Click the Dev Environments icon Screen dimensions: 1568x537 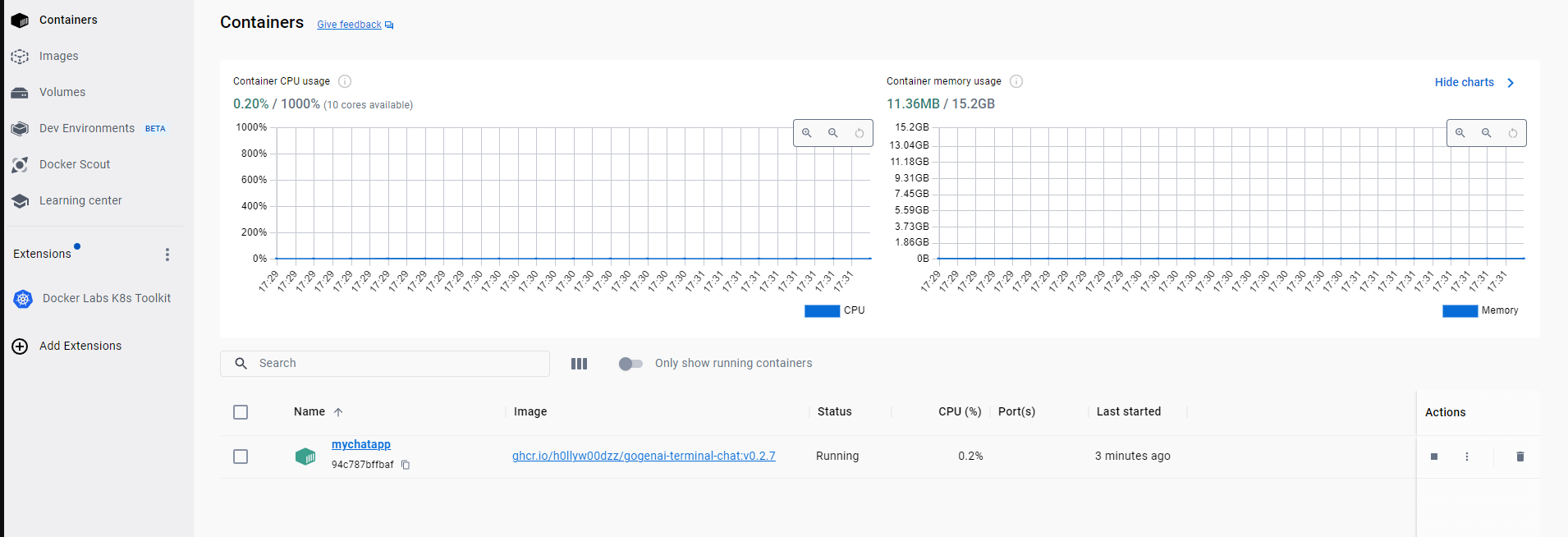click(20, 128)
